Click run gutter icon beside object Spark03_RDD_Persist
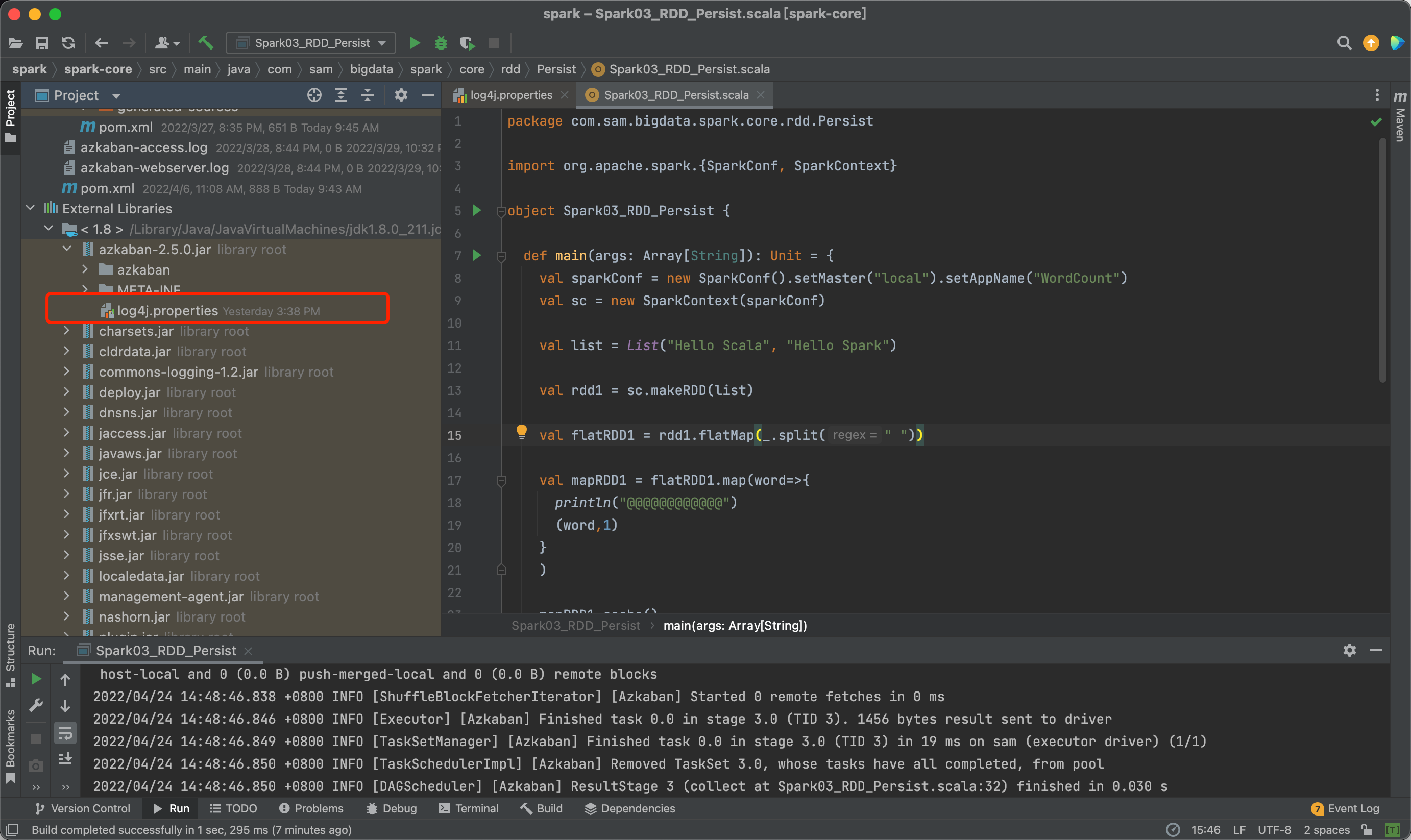The height and width of the screenshot is (840, 1411). pos(477,211)
